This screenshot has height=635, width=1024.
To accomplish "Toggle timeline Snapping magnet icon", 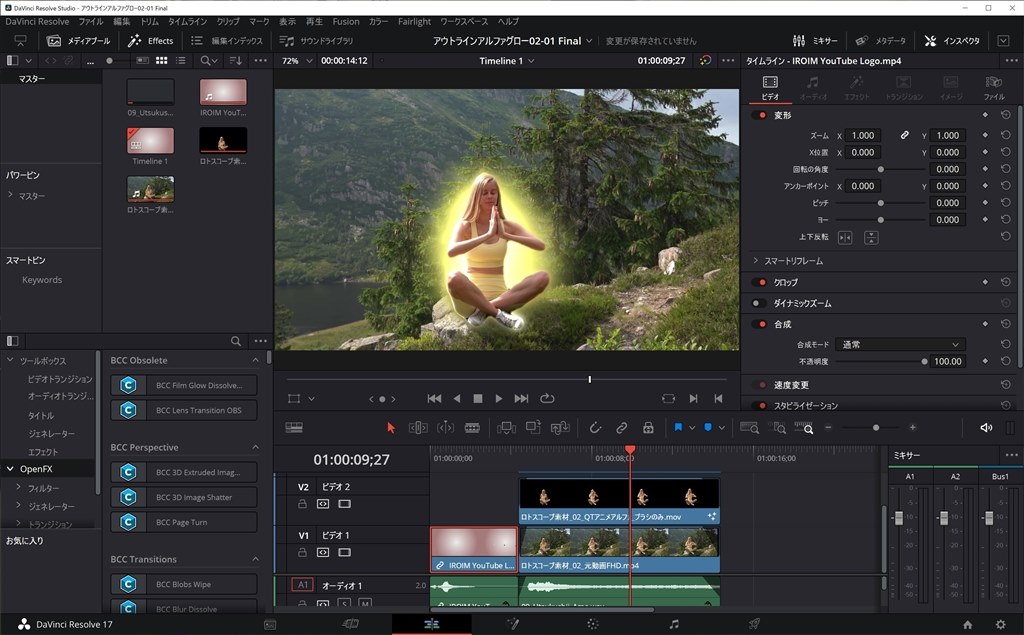I will pos(595,428).
